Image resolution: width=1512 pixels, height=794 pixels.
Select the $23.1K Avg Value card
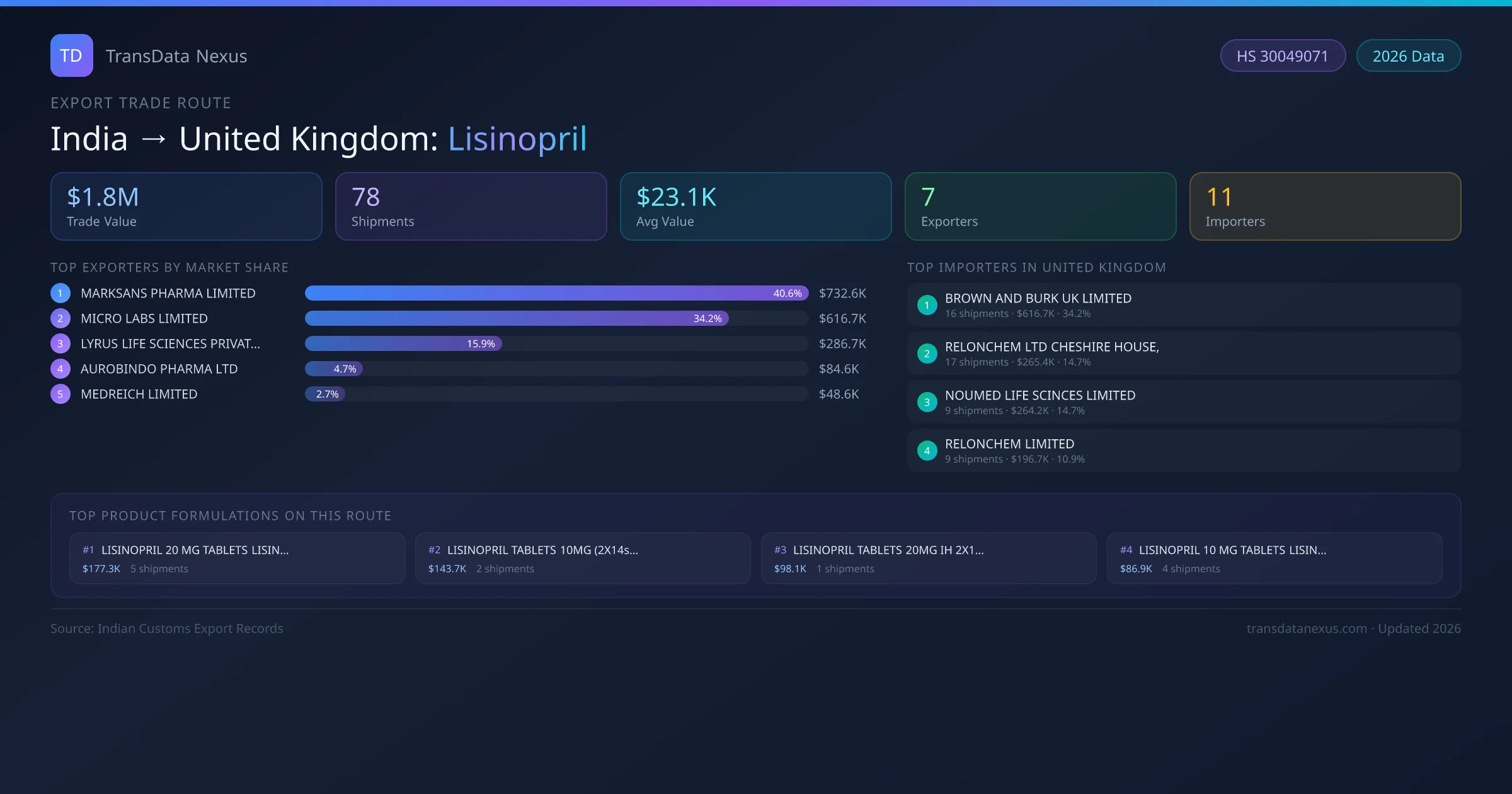coord(755,206)
